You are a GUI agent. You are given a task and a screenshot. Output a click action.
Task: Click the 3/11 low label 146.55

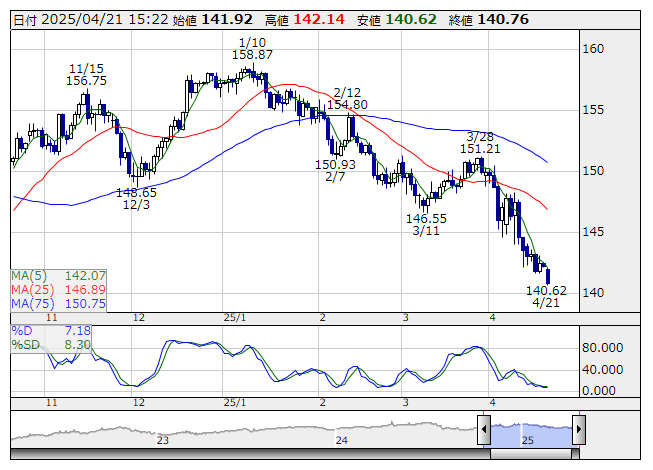(x=426, y=218)
